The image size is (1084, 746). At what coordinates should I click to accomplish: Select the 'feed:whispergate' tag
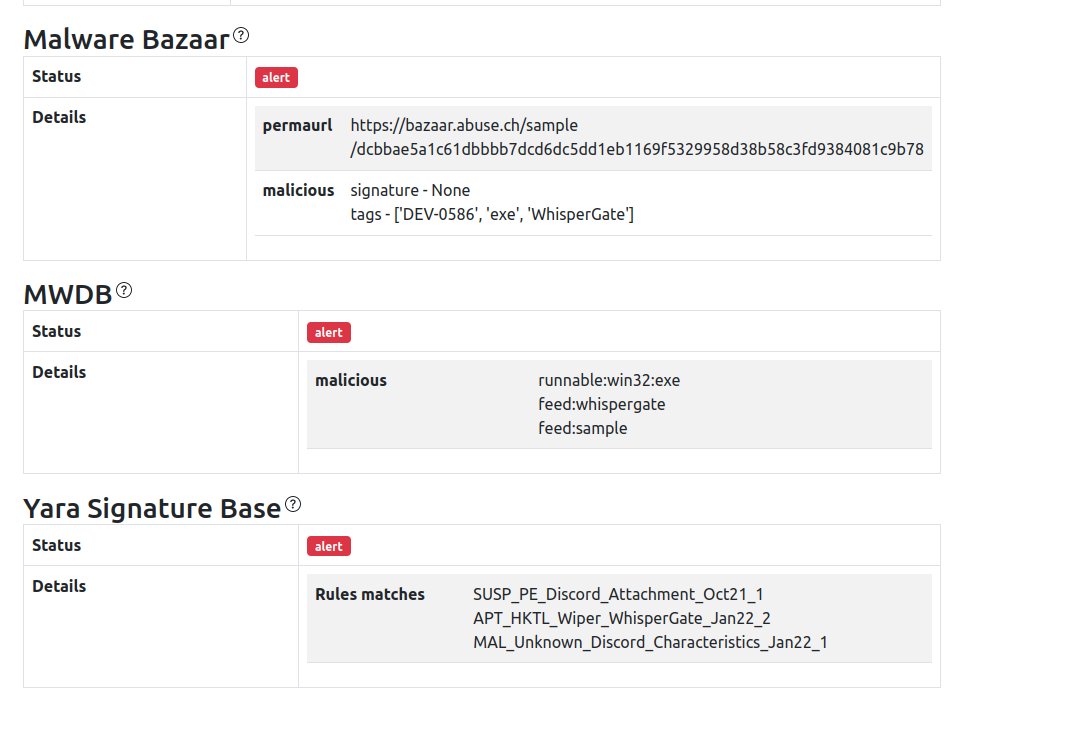point(601,404)
